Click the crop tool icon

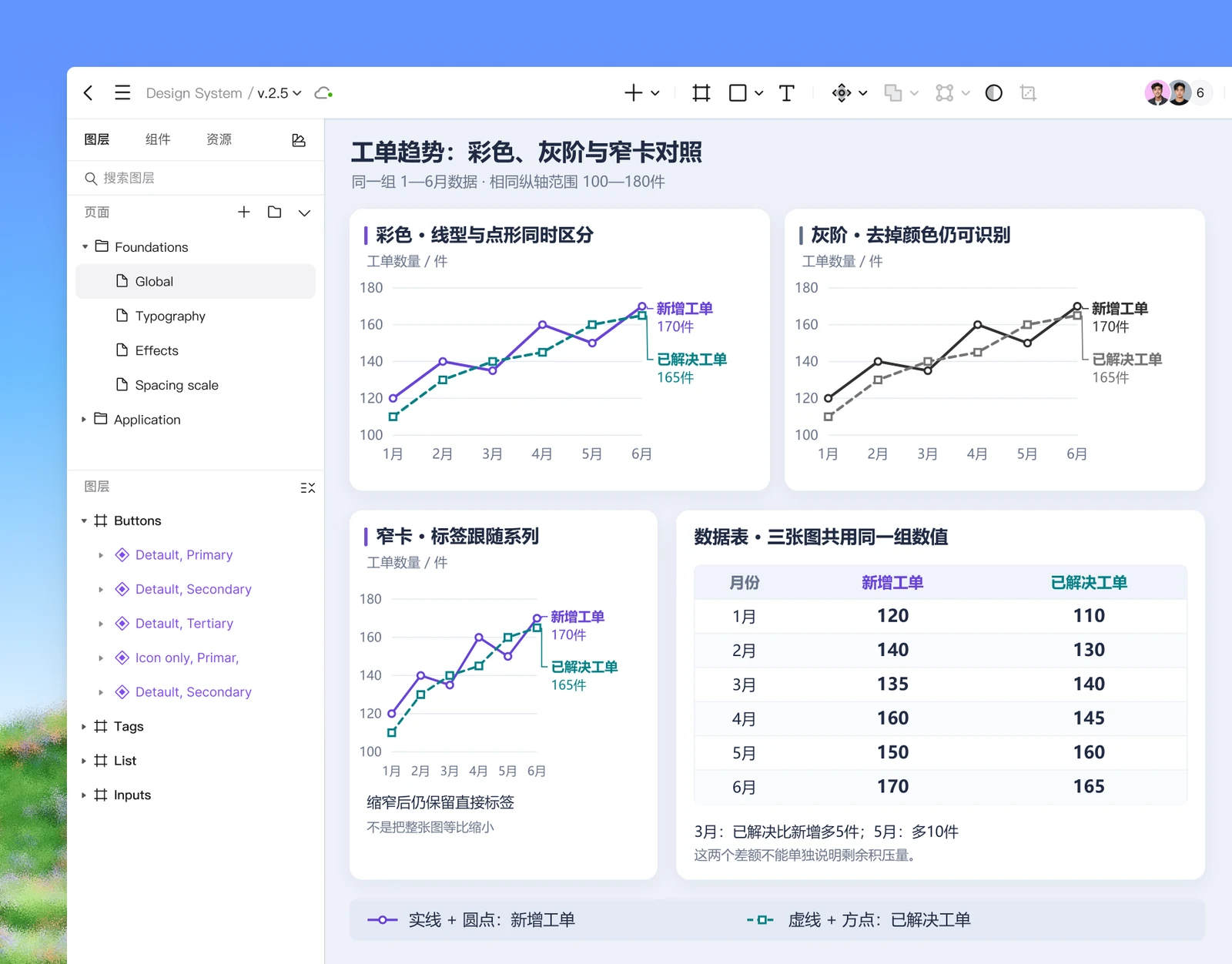click(x=1028, y=93)
